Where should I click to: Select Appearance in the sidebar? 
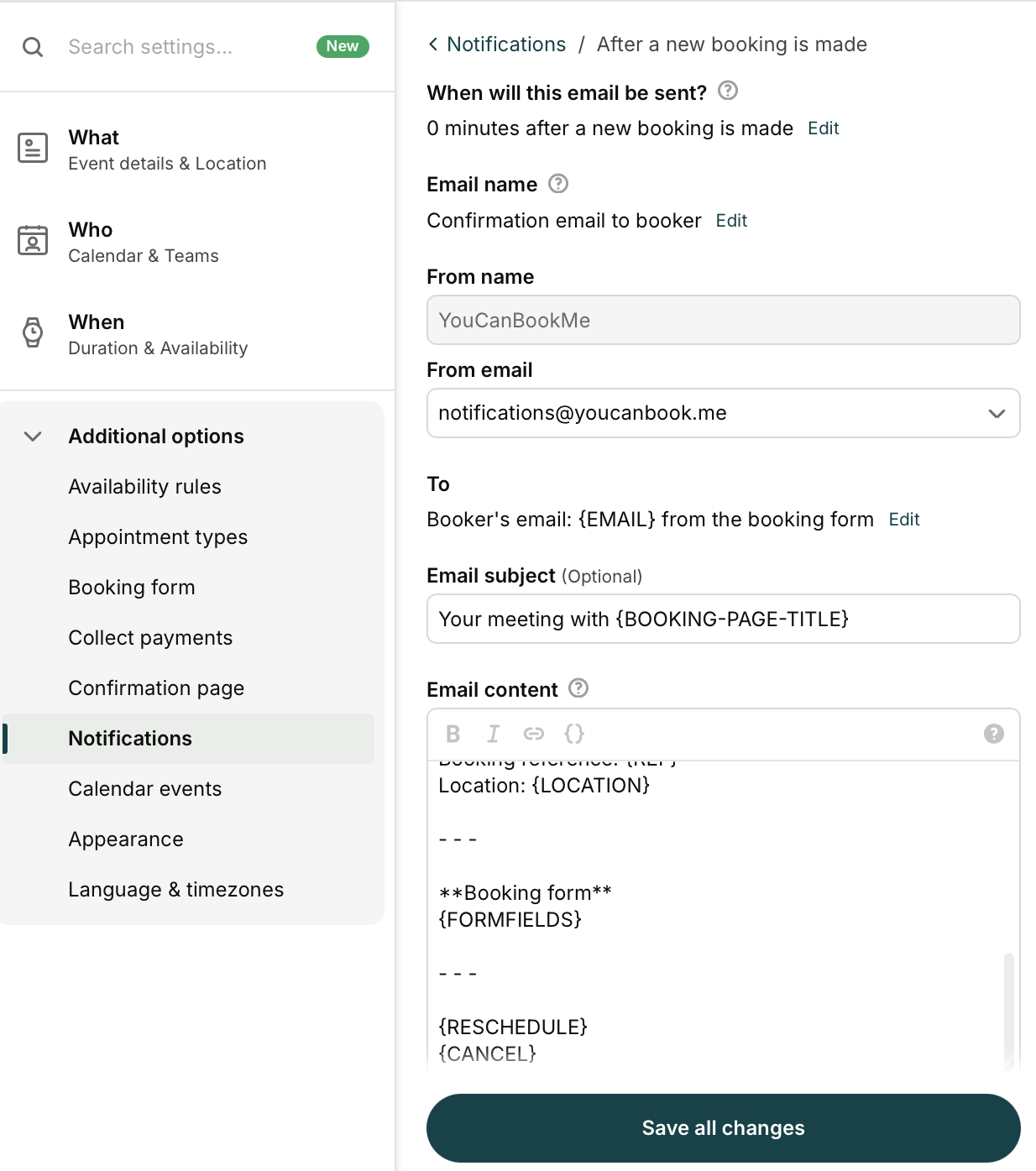coord(126,839)
